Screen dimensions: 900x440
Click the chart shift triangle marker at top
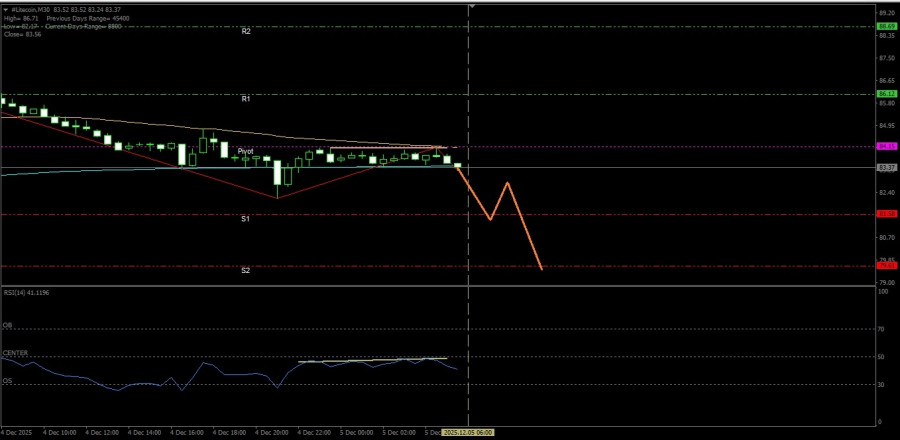471,6
